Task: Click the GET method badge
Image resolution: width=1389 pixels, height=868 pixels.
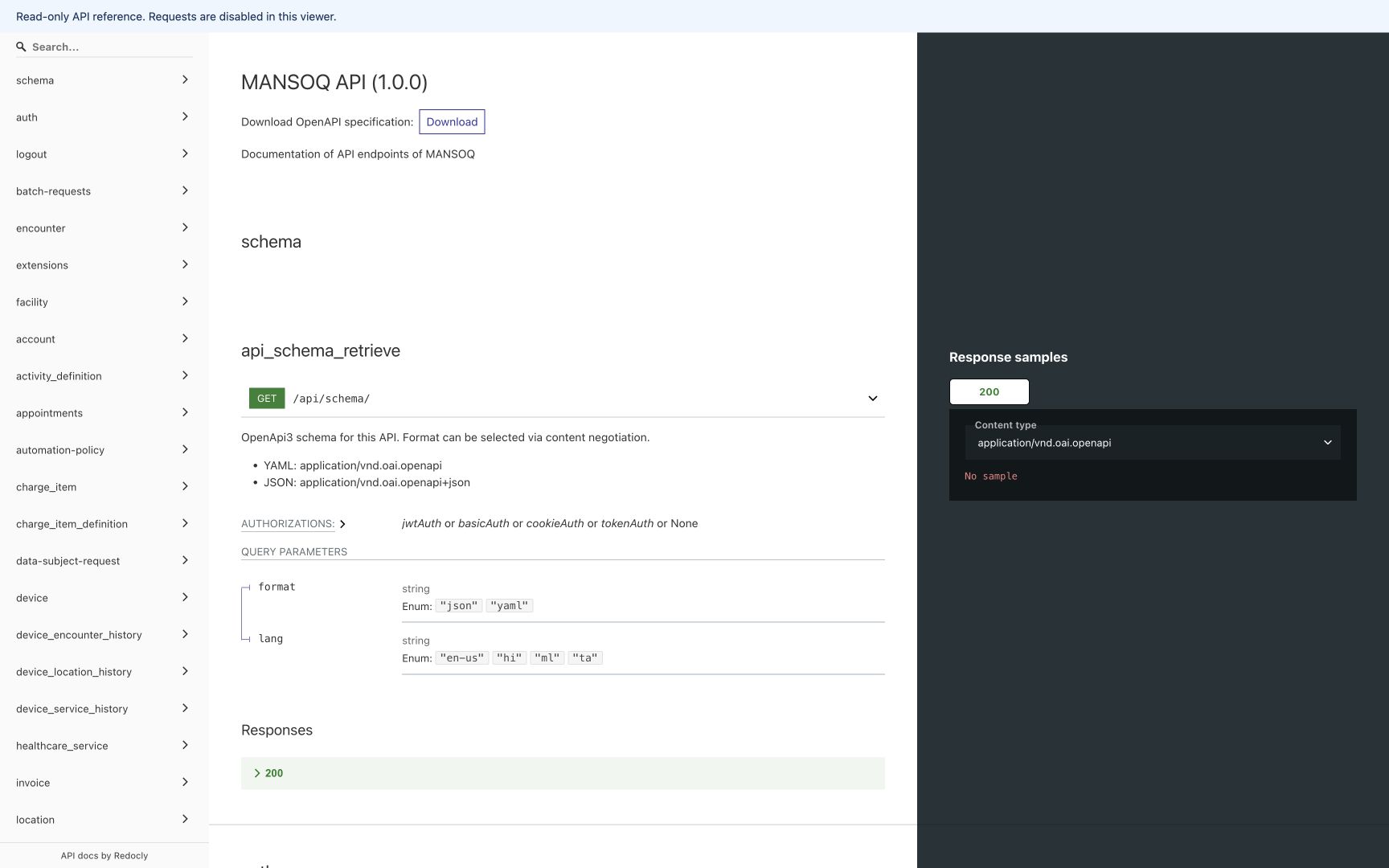Action: (x=267, y=399)
